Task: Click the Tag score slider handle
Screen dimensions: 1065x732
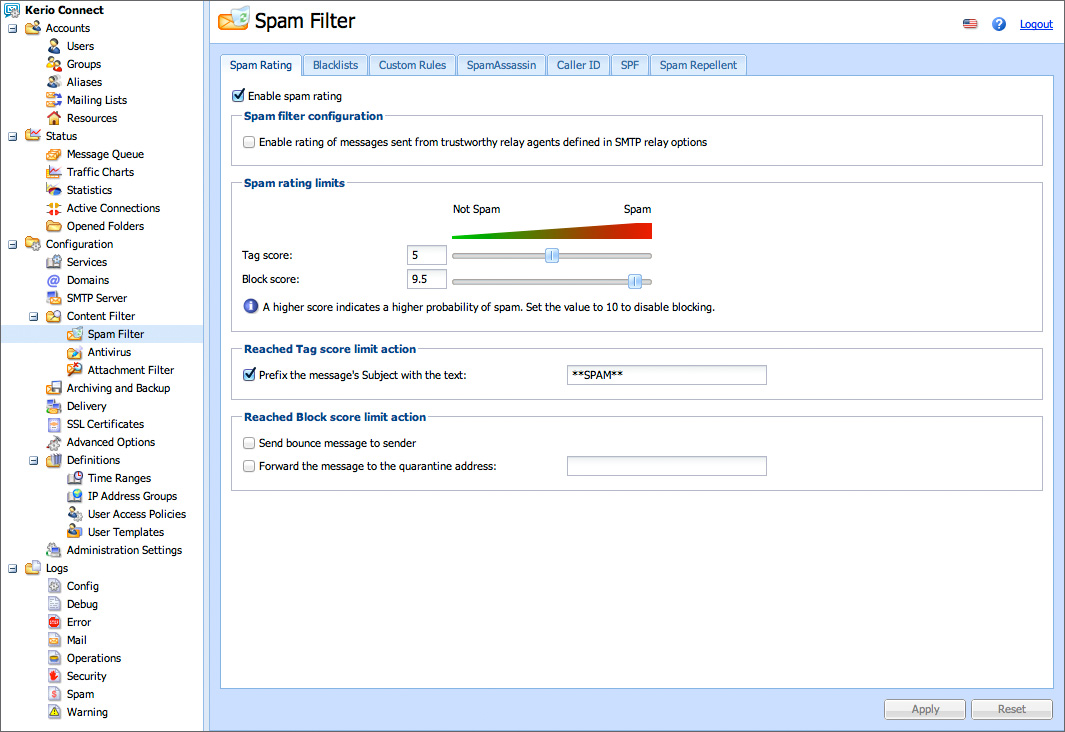Action: pos(552,255)
